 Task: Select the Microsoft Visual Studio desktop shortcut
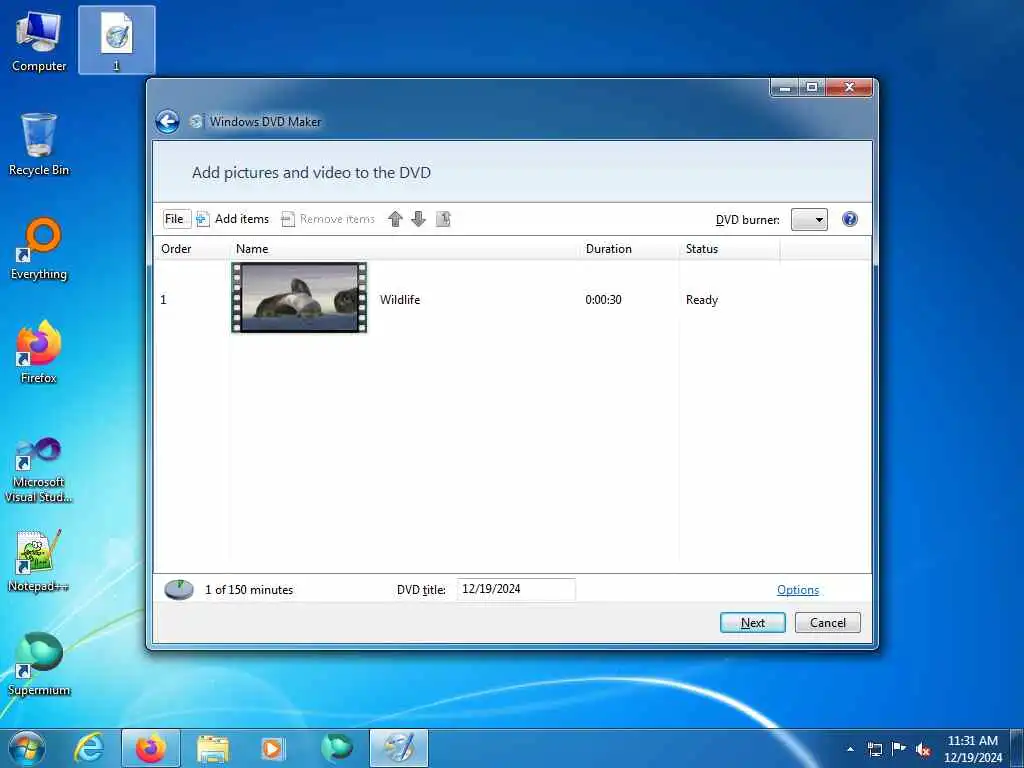pyautogui.click(x=39, y=470)
